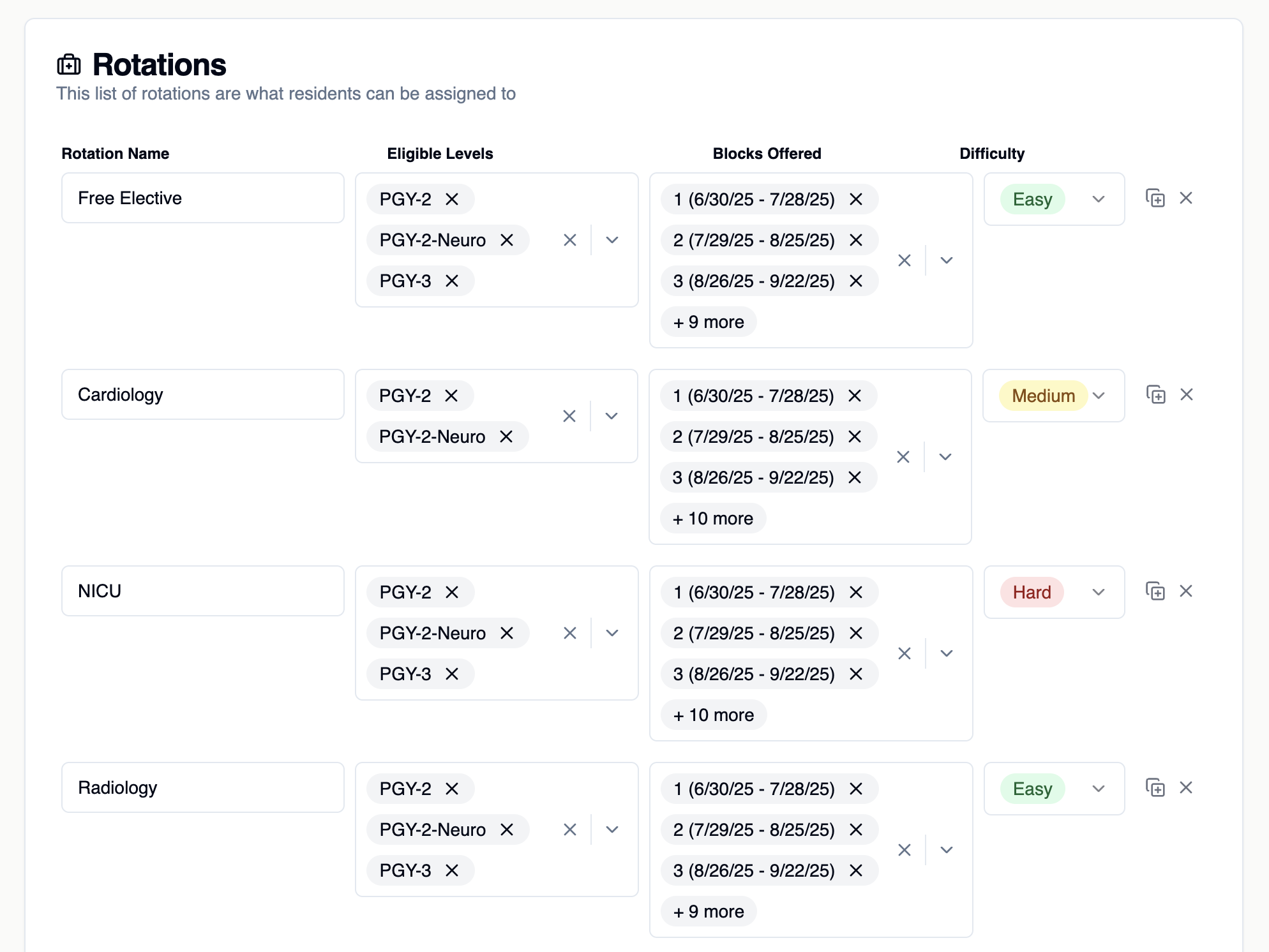Delete the Free Elective rotation row
The height and width of the screenshot is (952, 1269).
click(x=1186, y=198)
